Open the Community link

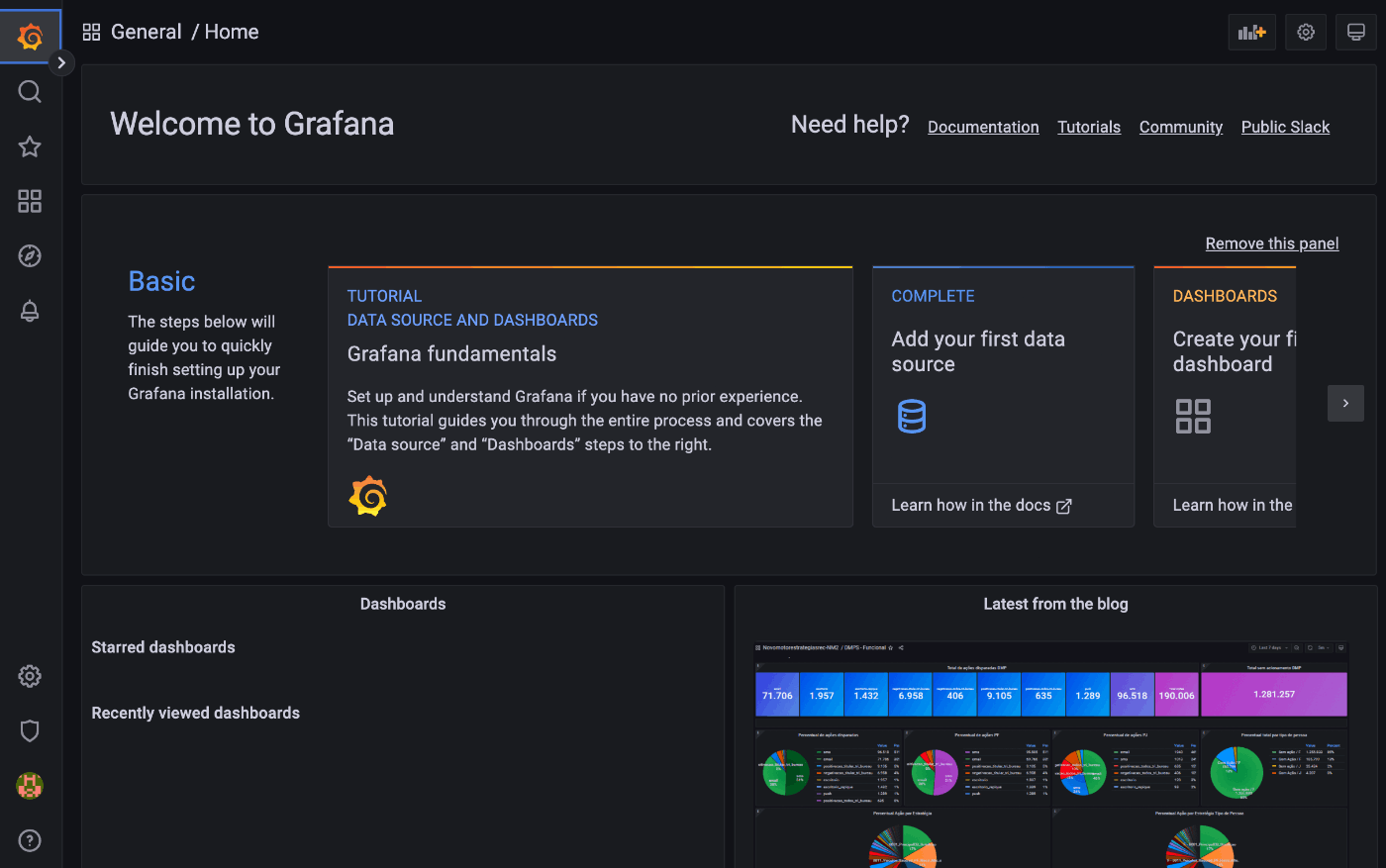coord(1181,127)
